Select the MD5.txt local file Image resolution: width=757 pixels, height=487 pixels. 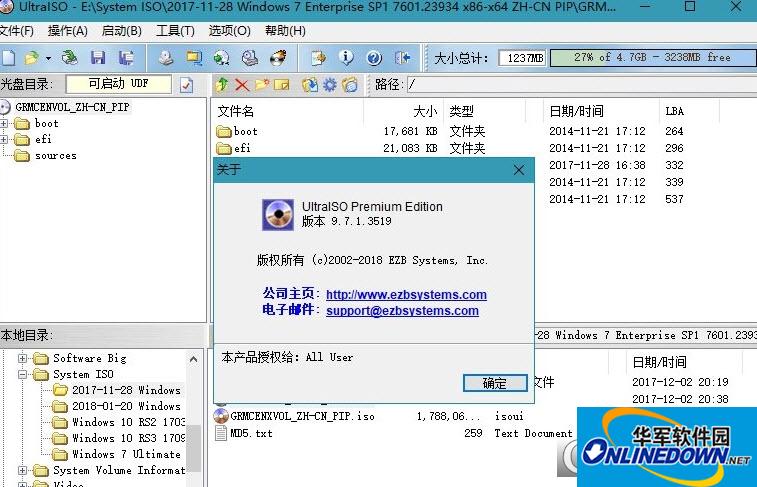click(251, 433)
